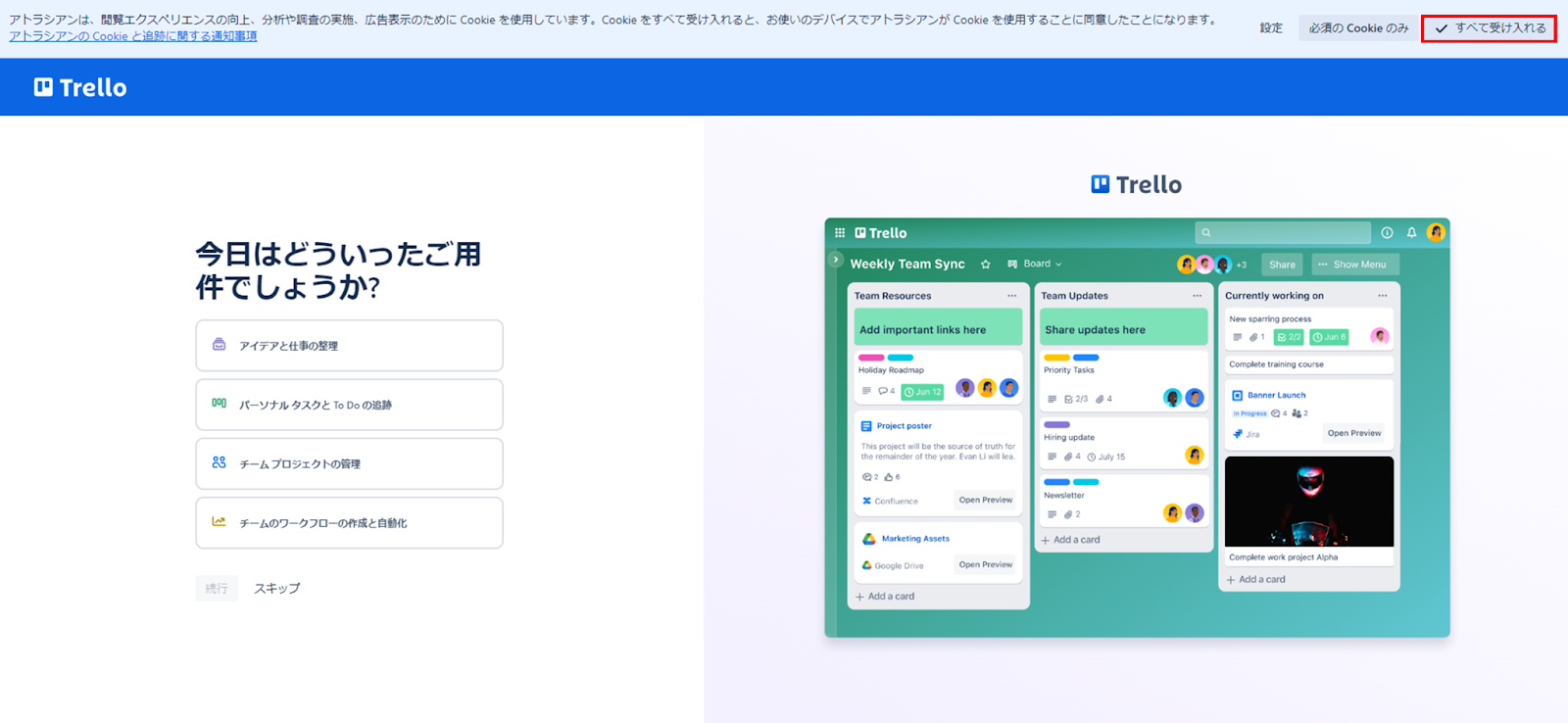This screenshot has height=723, width=1568.
Task: Click the user avatar in preview top right
Action: click(1437, 232)
